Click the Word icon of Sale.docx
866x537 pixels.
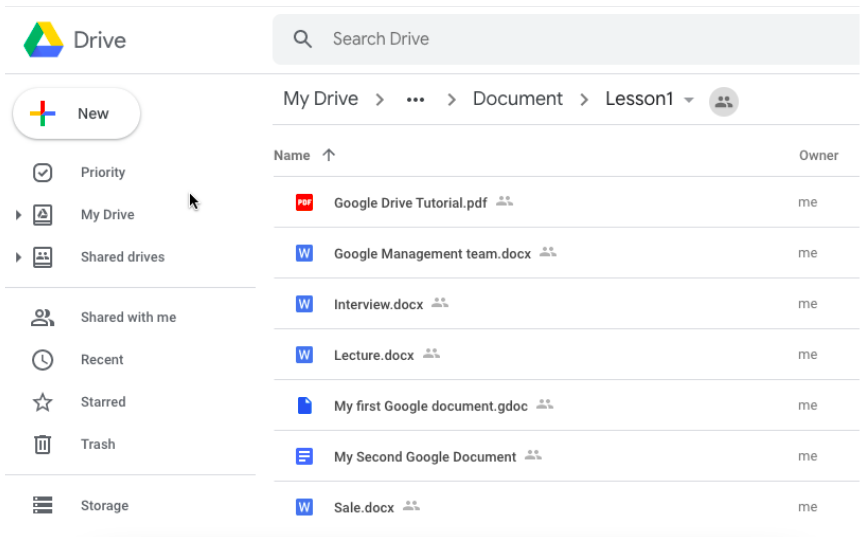tap(304, 507)
